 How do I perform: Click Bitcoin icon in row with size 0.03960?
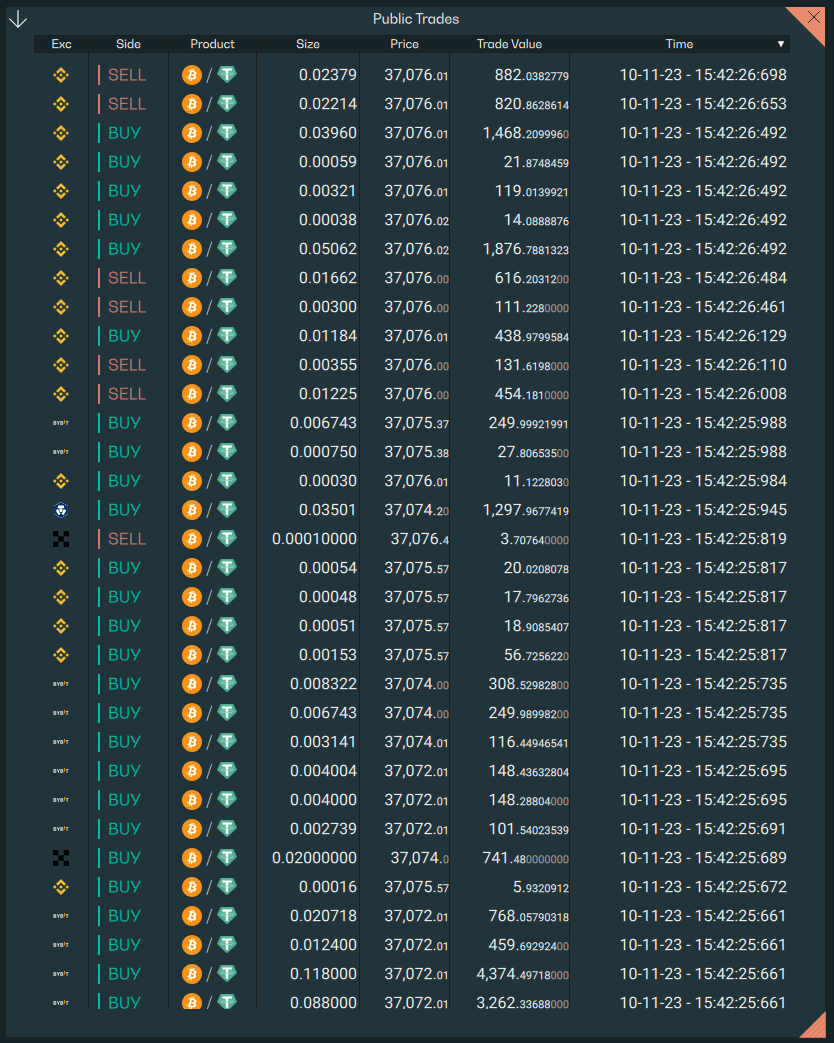tap(192, 133)
